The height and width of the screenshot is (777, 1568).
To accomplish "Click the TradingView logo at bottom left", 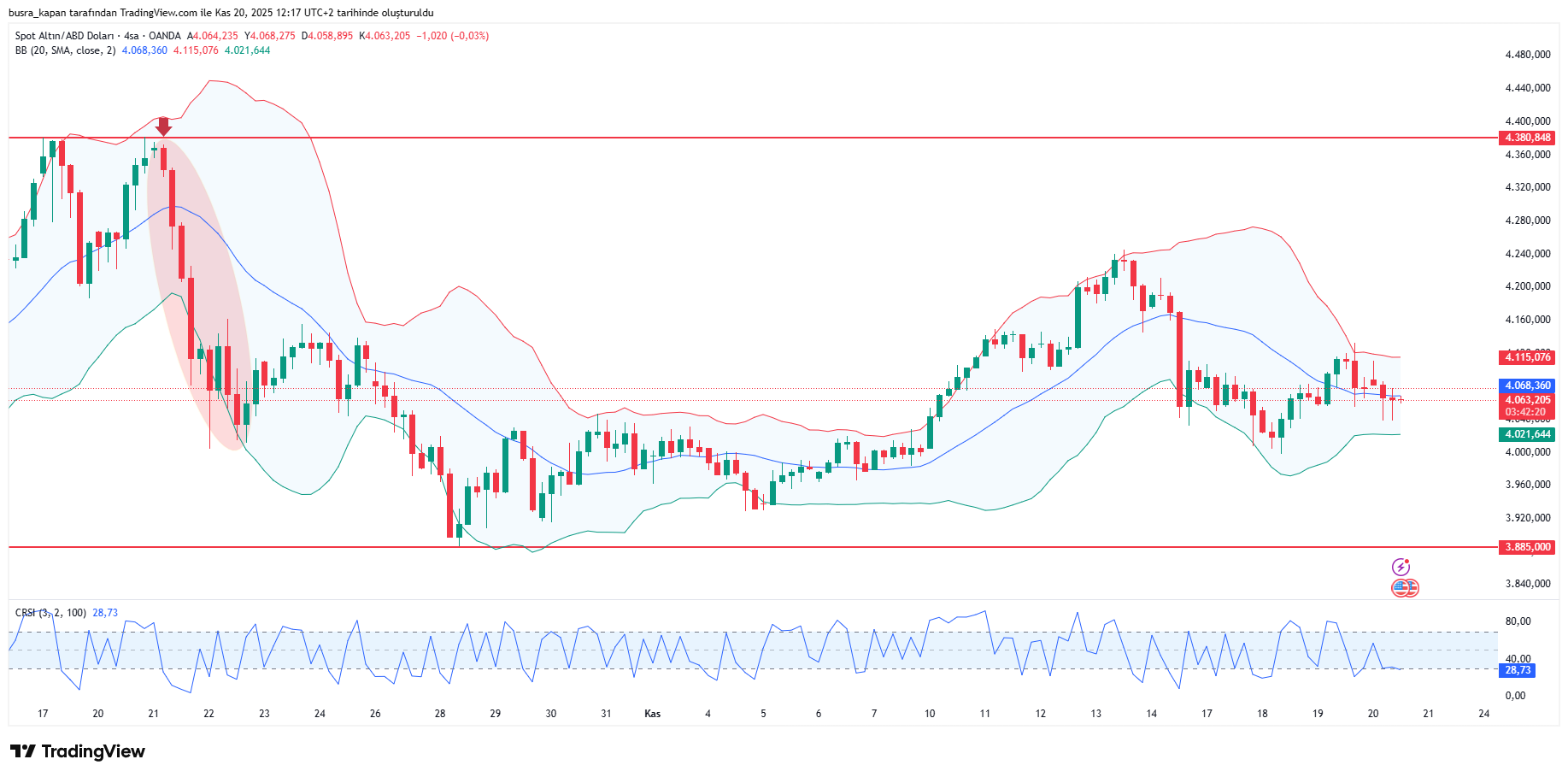I will 78,751.
